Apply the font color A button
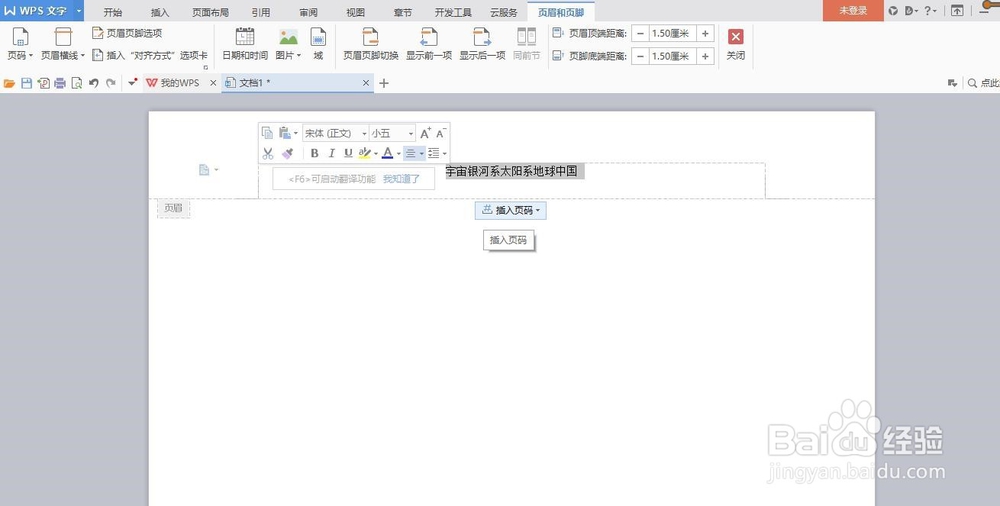Image resolution: width=1000 pixels, height=506 pixels. click(x=387, y=153)
